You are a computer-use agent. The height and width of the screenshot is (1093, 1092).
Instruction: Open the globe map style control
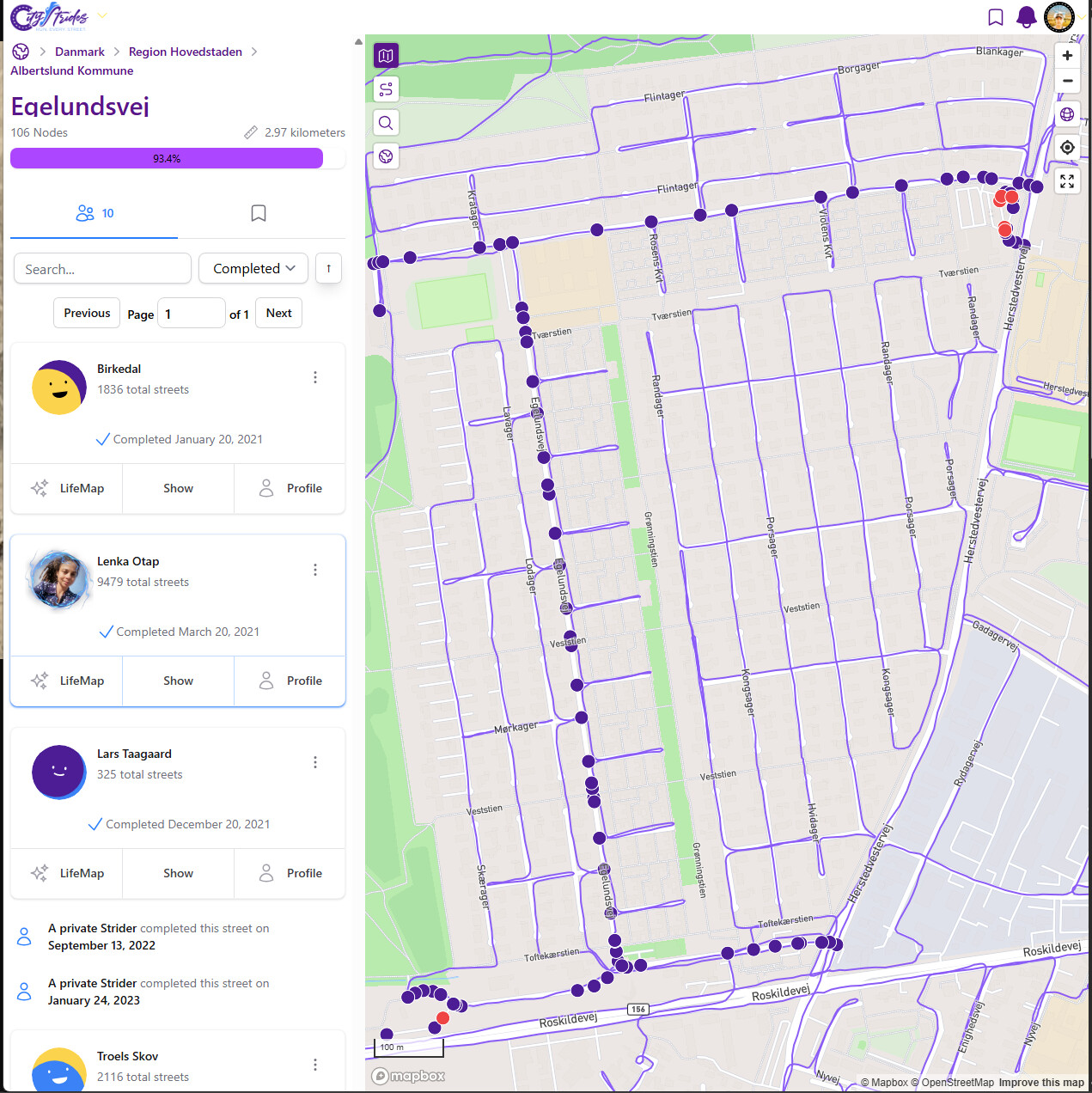1067,114
